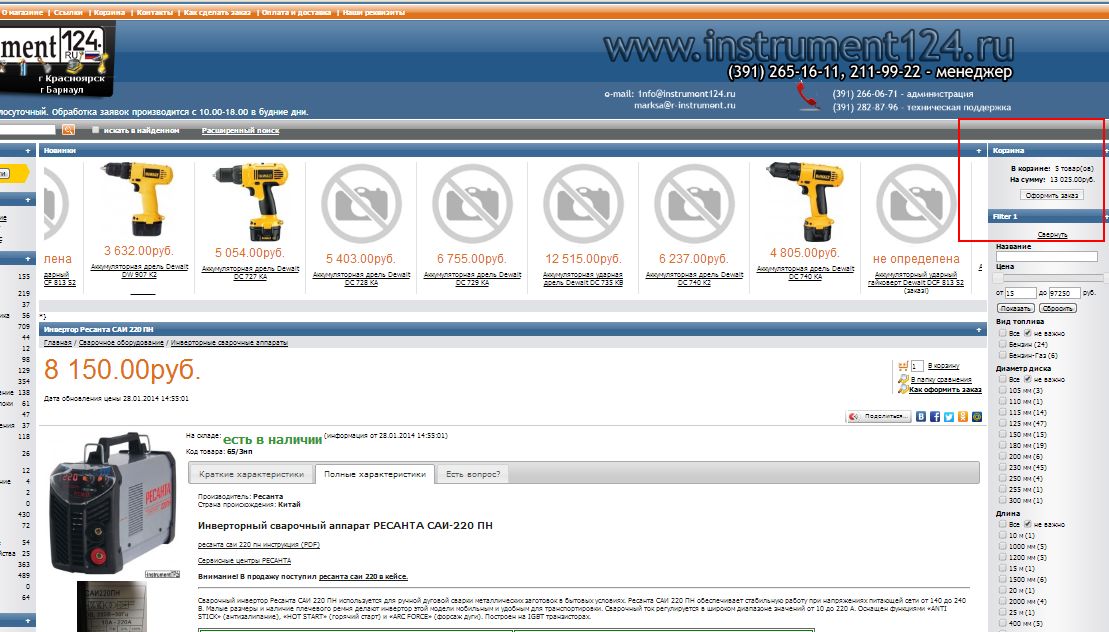The height and width of the screenshot is (632, 1109).
Task: Click the no-photo placeholder for Dewalt DC 728 KA
Action: (x=361, y=204)
